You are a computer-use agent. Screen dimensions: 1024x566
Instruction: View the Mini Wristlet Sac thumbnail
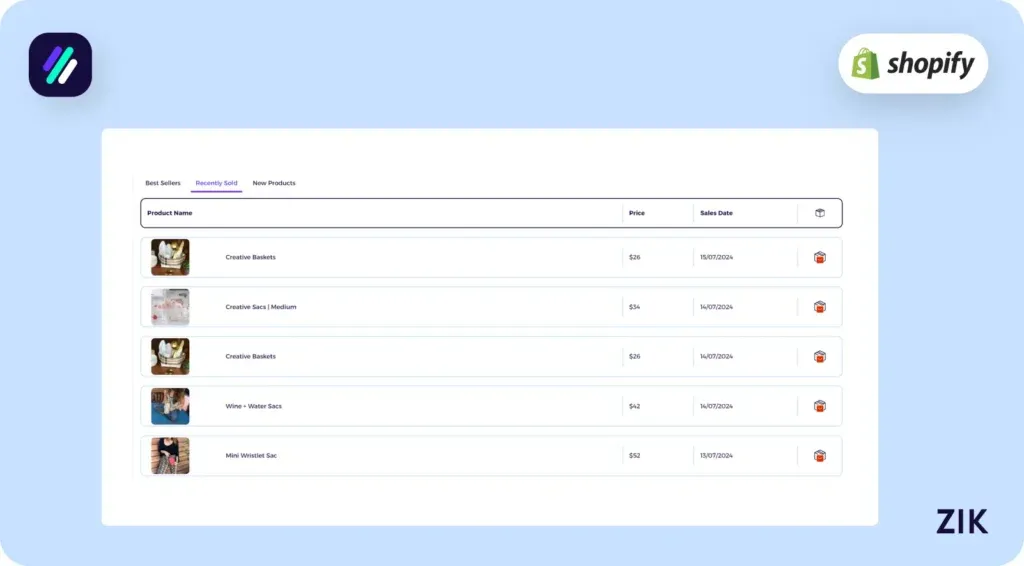click(x=170, y=456)
